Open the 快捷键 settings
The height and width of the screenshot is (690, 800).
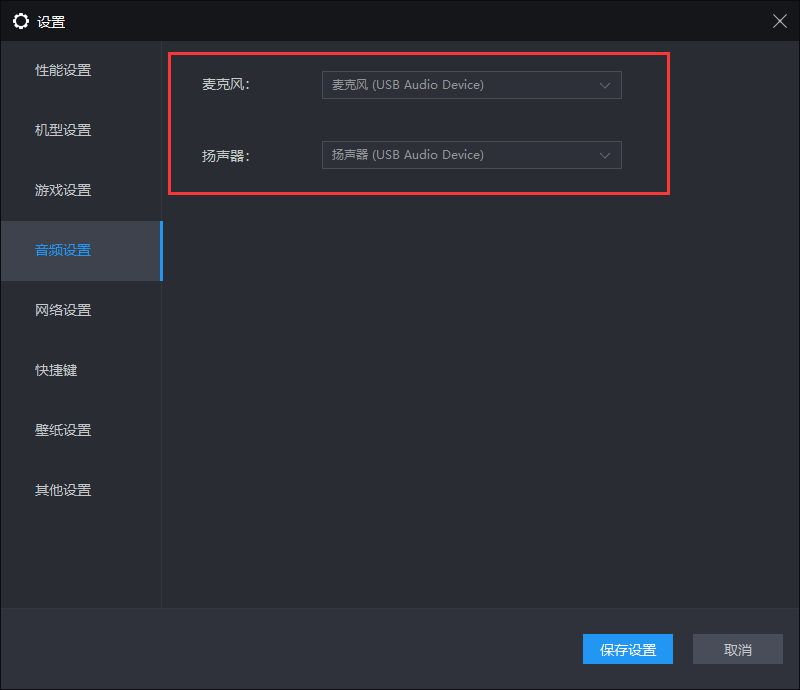click(x=56, y=370)
